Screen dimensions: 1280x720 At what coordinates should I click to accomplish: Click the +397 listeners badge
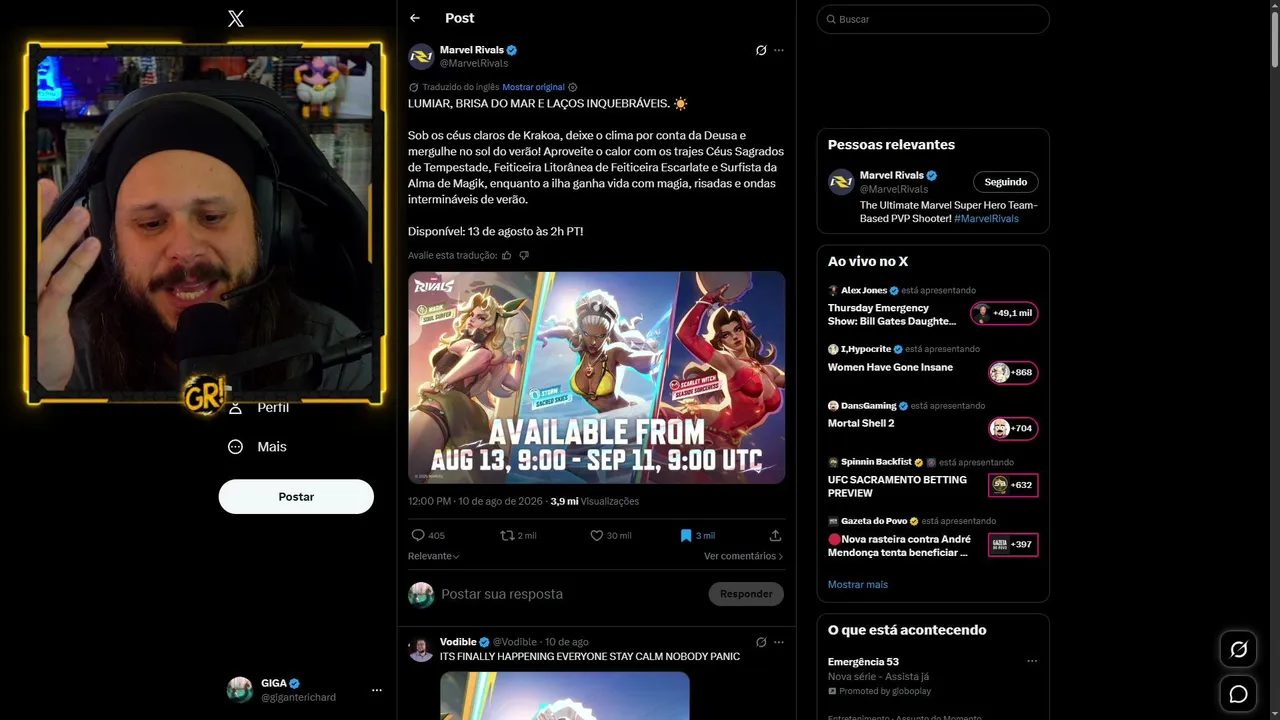click(1013, 545)
